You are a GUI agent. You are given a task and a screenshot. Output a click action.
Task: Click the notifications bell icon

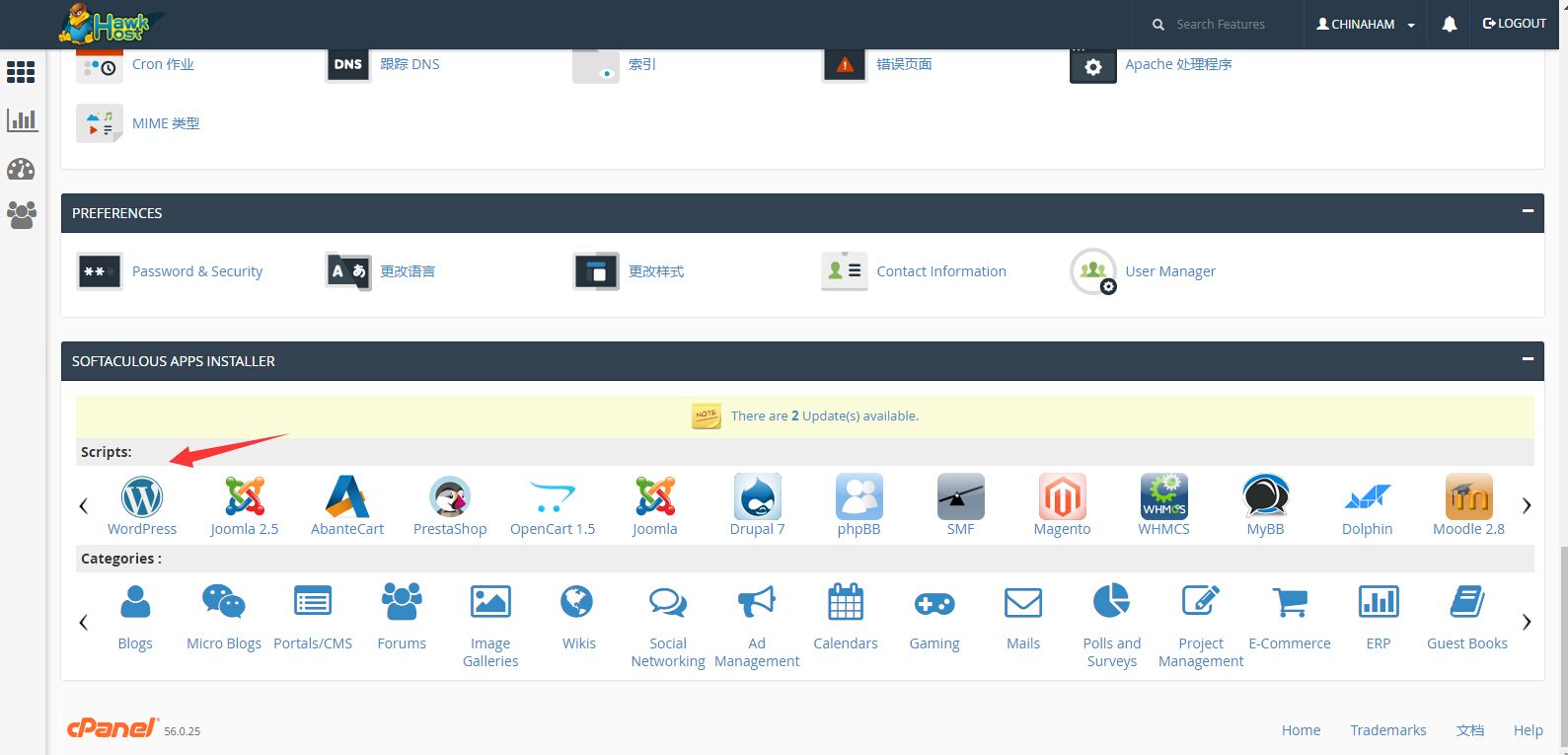(1449, 24)
